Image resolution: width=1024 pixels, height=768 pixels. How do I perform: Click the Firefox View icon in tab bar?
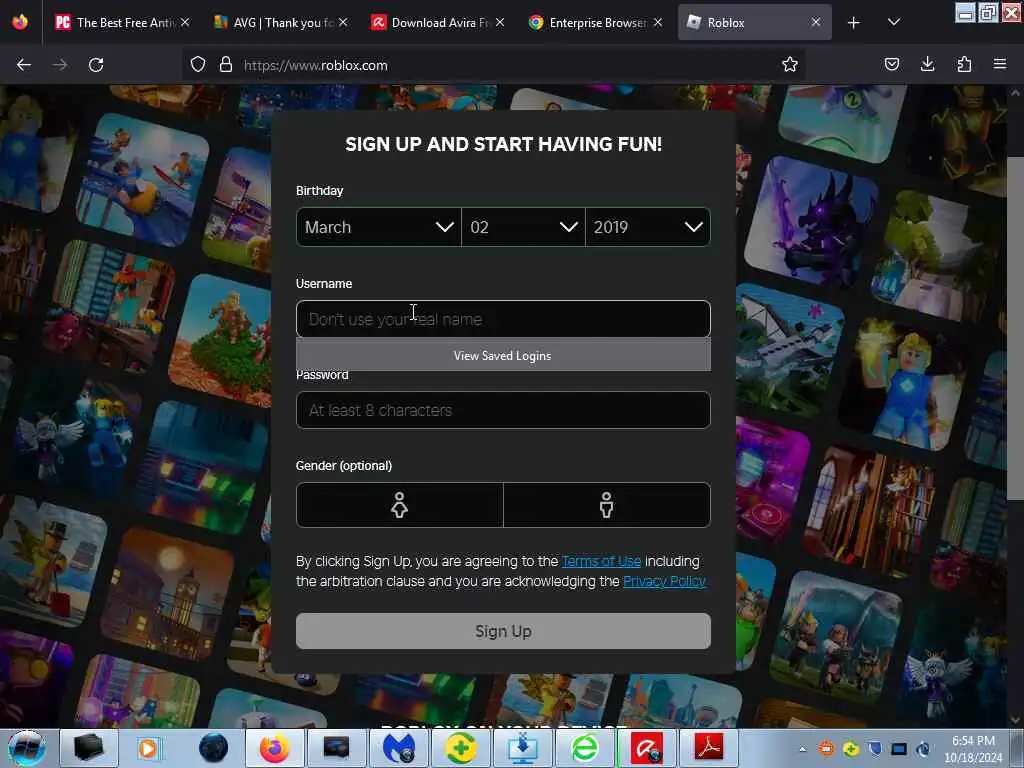(x=20, y=23)
